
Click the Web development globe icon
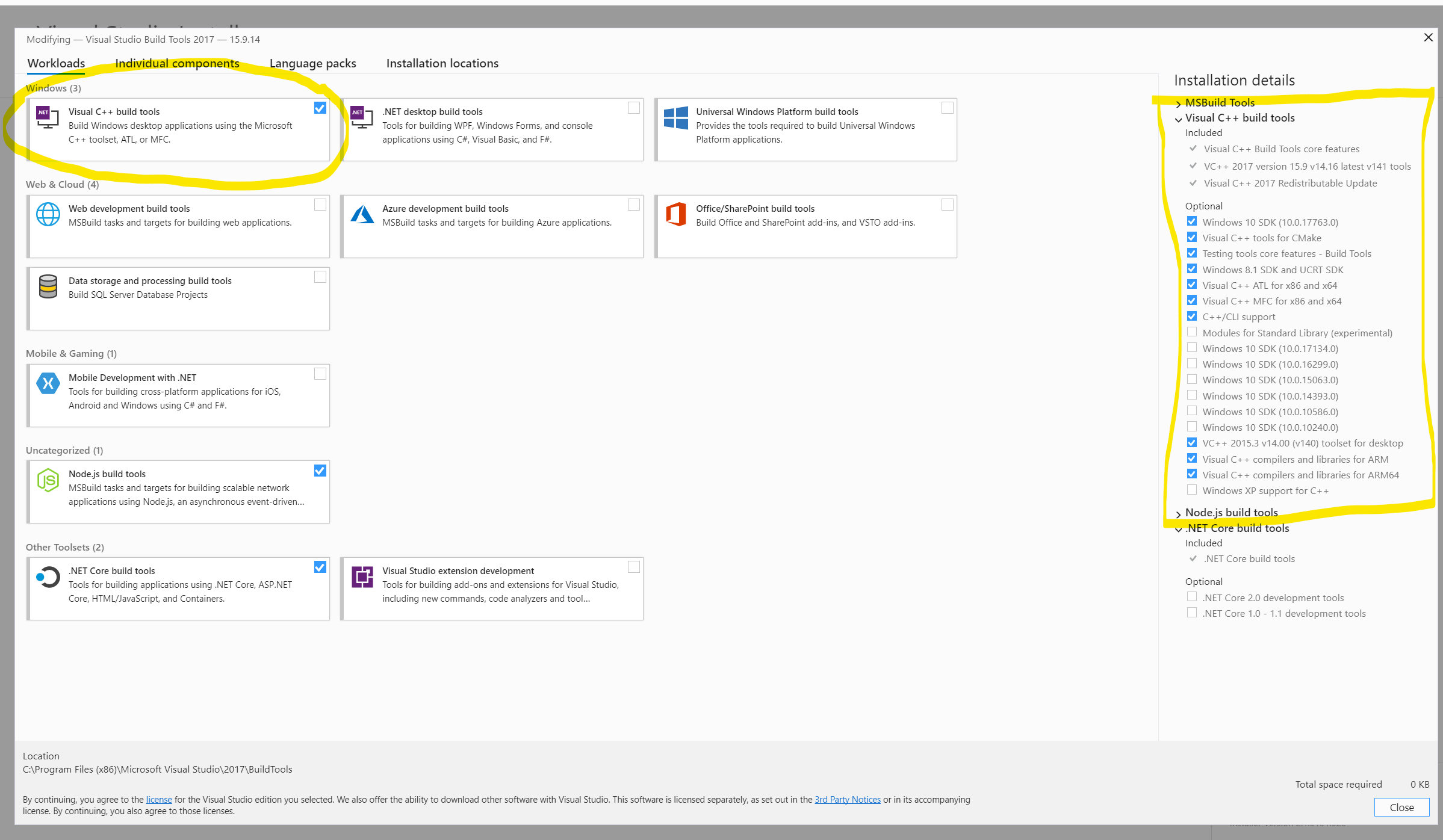48,214
